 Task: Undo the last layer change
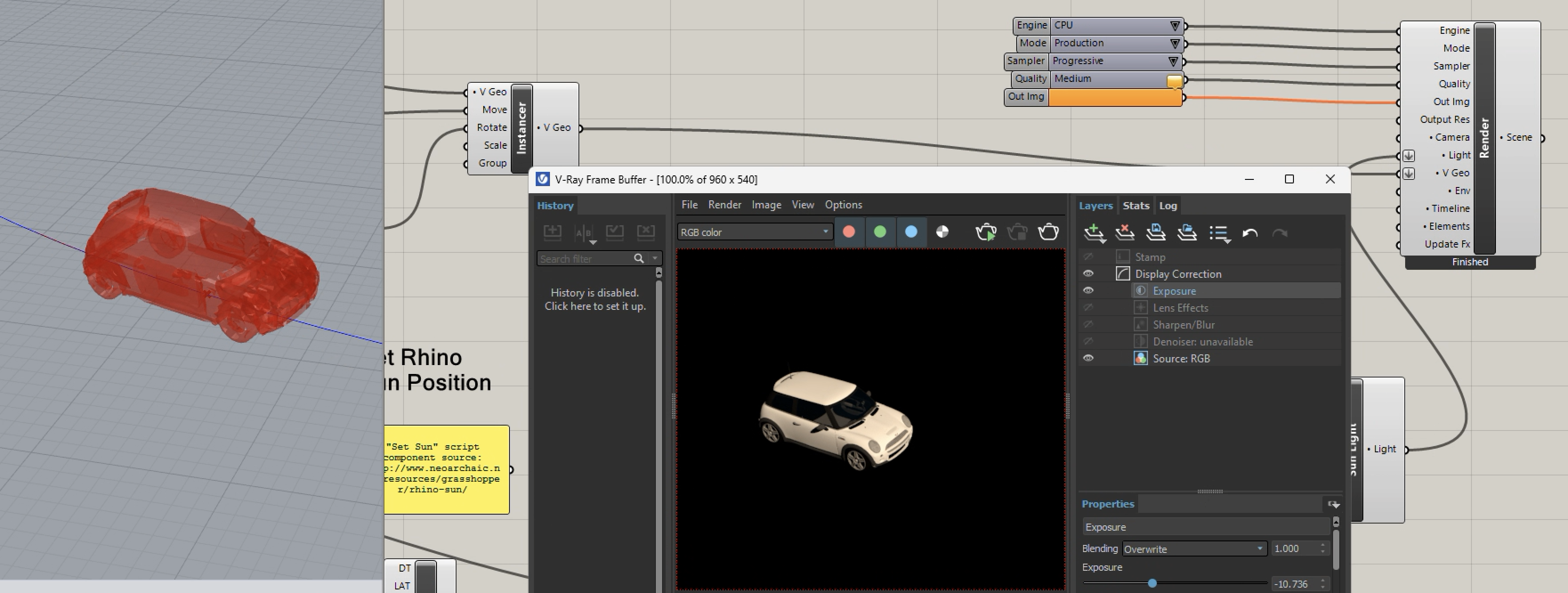point(1250,233)
